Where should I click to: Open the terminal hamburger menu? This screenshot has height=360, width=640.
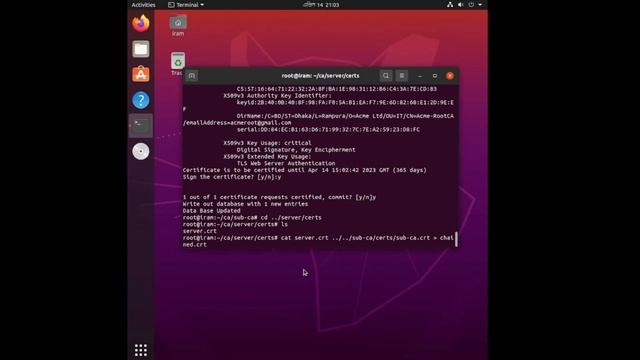(402, 76)
